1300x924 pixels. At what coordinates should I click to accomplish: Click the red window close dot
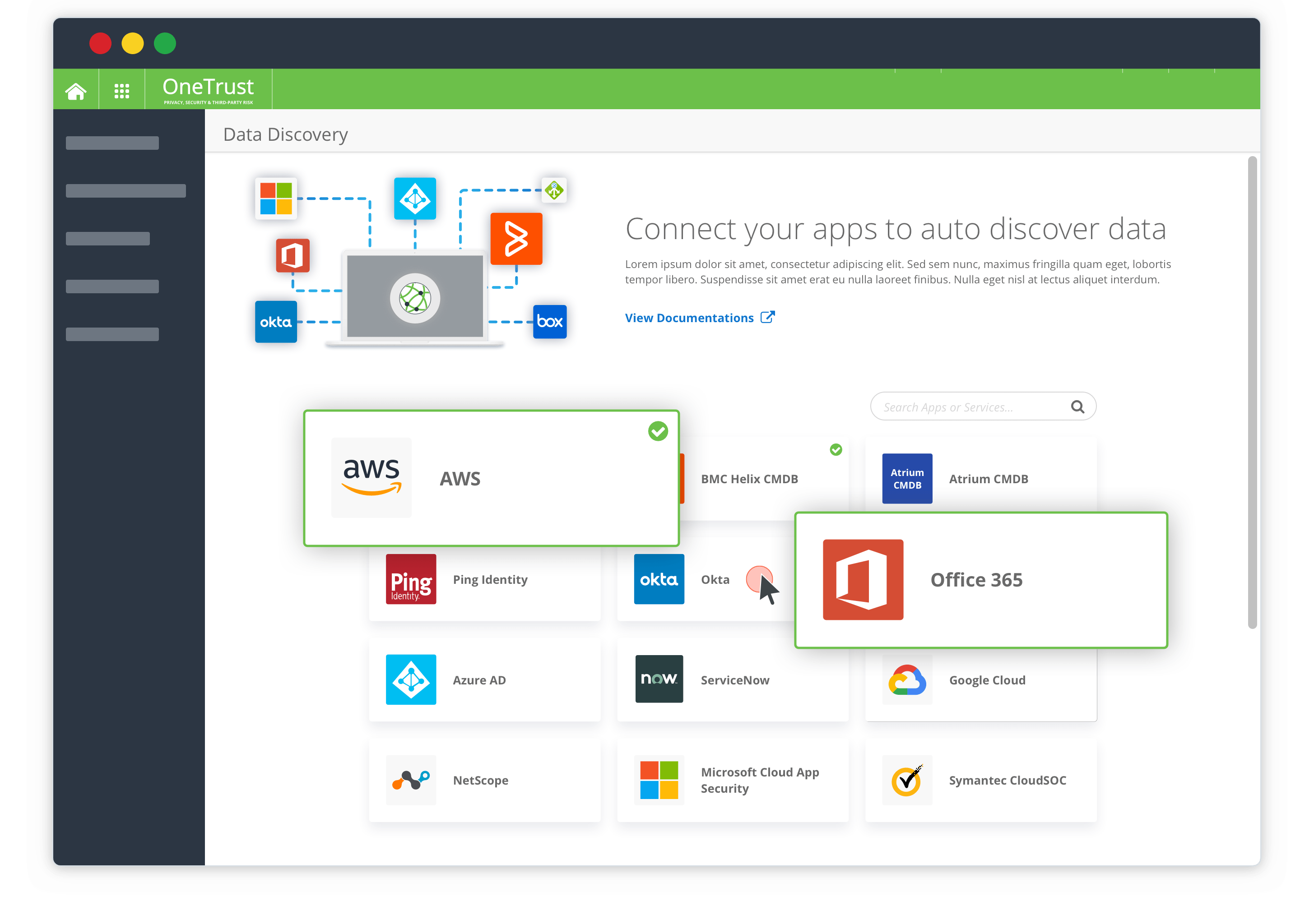pos(100,43)
